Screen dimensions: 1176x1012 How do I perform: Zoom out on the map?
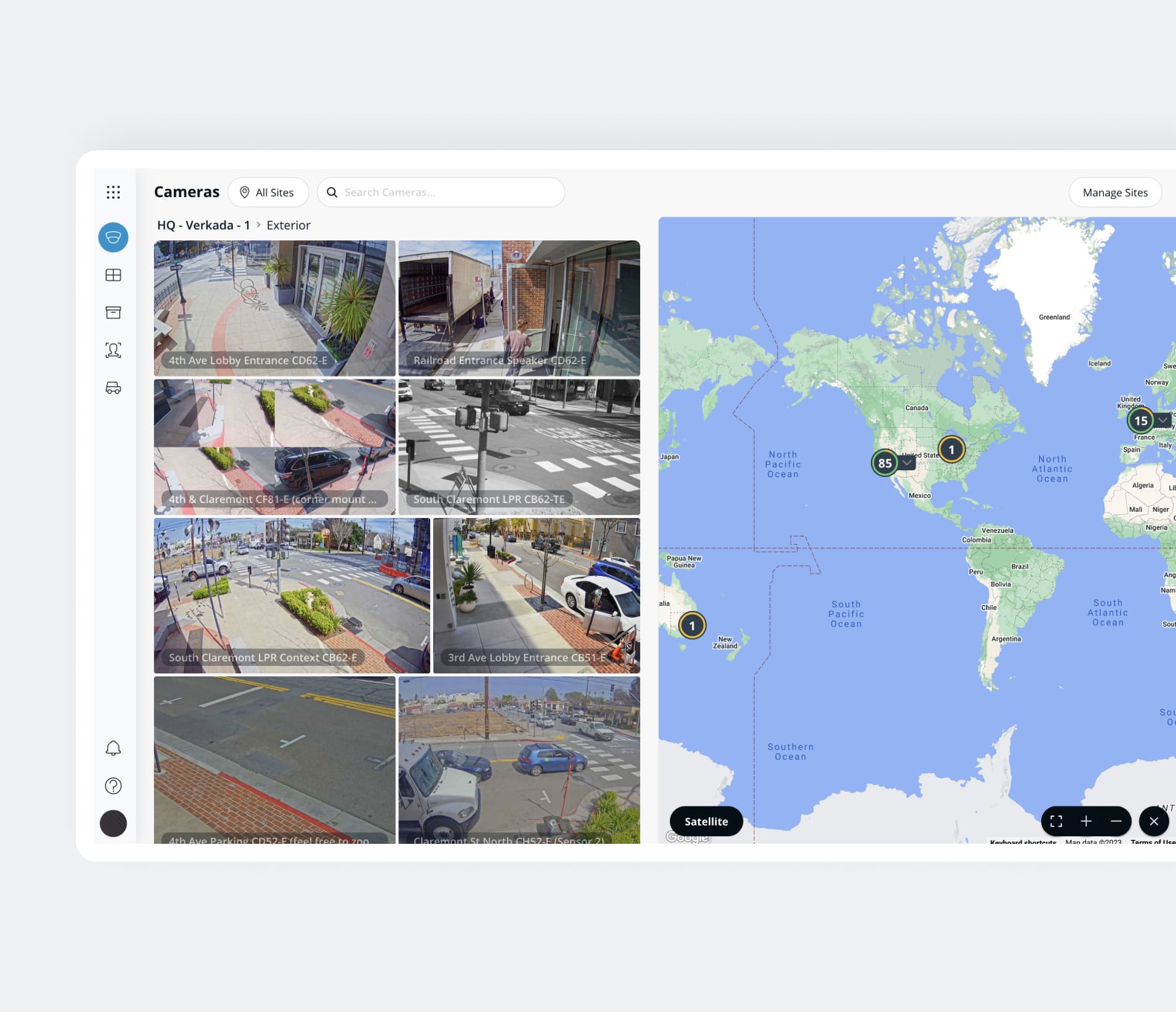tap(1116, 822)
